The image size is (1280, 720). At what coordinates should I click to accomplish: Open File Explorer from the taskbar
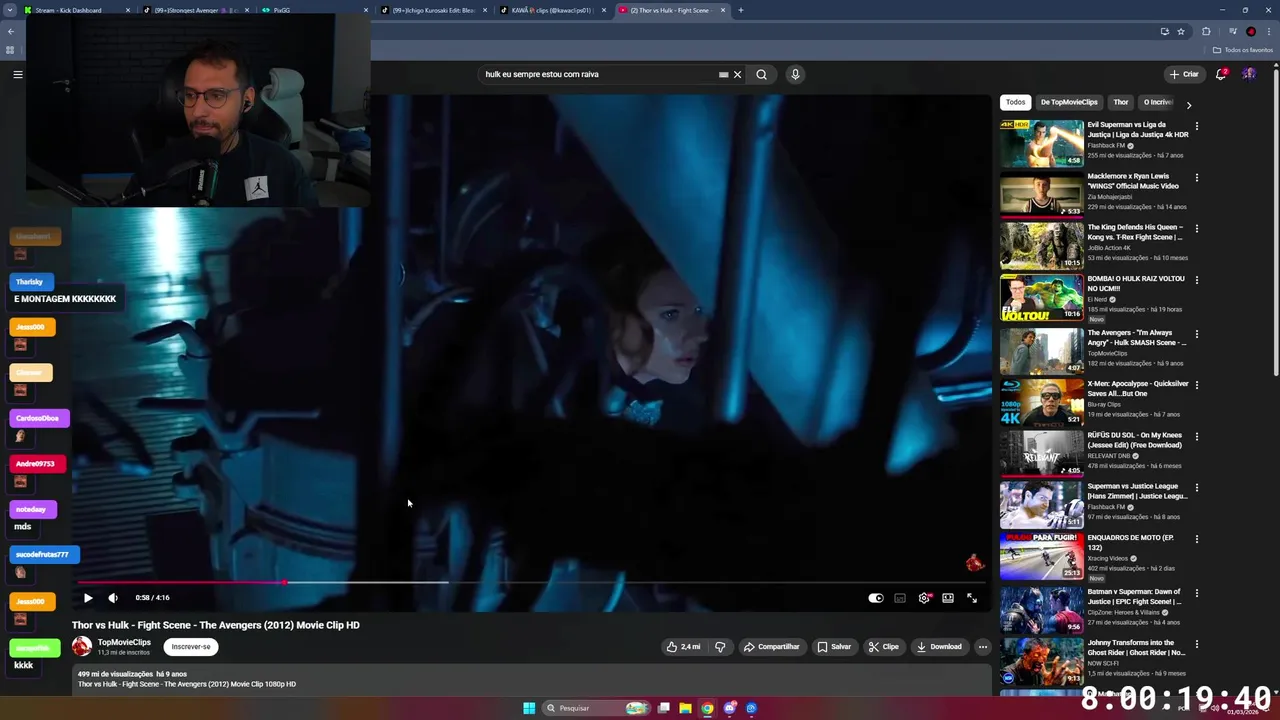[685, 708]
